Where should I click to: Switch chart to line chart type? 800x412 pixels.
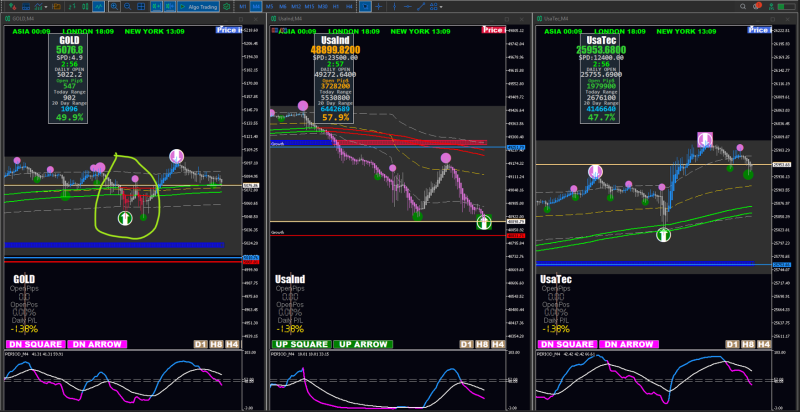98,7
